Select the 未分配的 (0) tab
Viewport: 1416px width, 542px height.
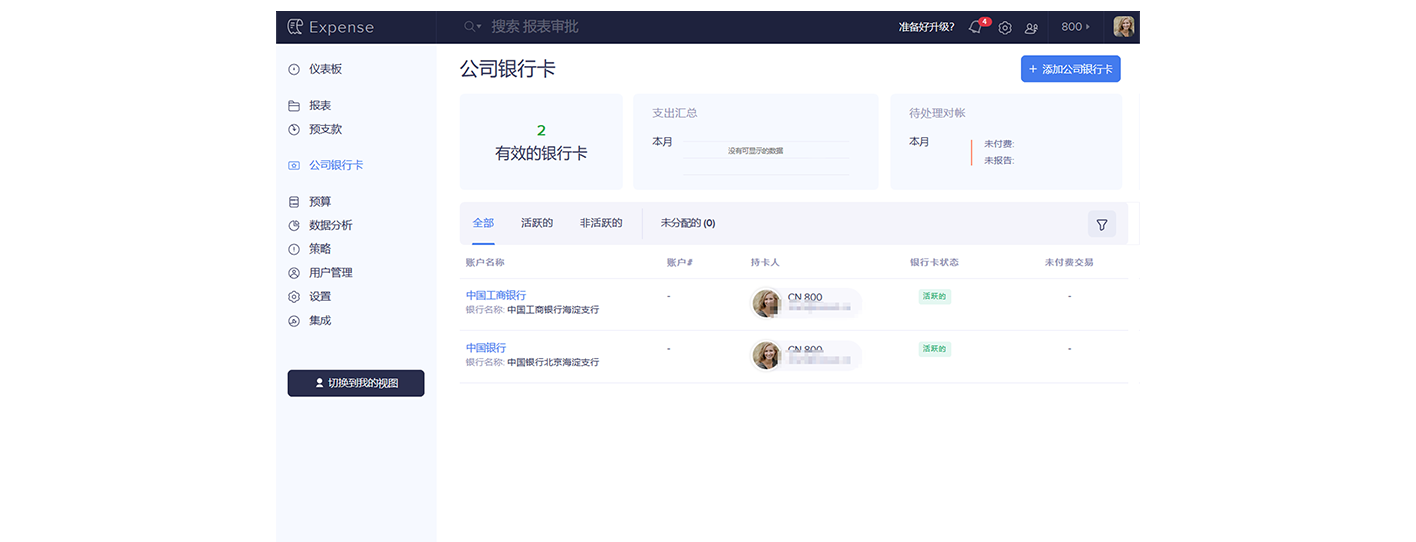[x=687, y=223]
